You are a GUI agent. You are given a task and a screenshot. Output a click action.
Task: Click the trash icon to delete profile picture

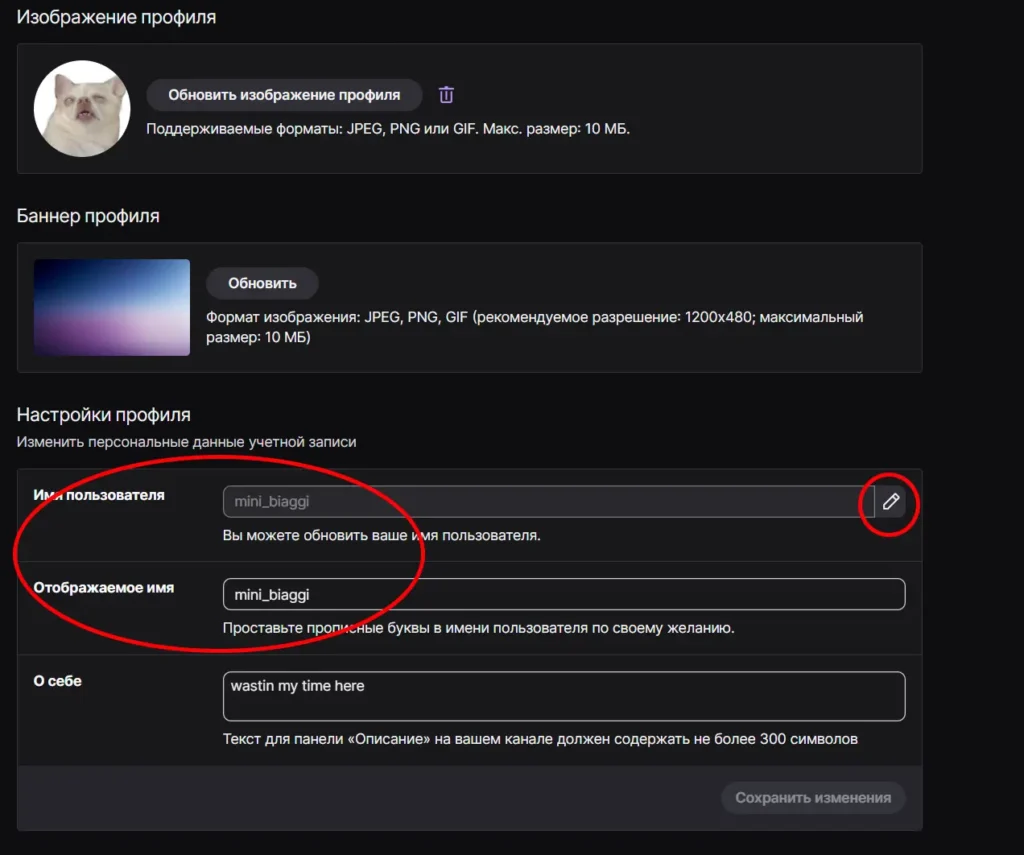tap(446, 94)
